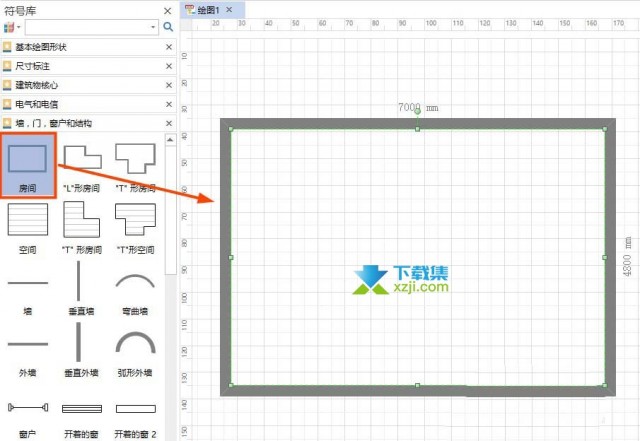Click the symbol library search field
The image size is (640, 441).
click(x=92, y=27)
